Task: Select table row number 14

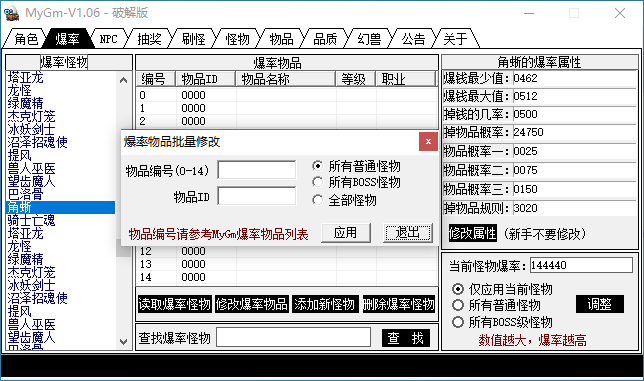Action: 286,277
